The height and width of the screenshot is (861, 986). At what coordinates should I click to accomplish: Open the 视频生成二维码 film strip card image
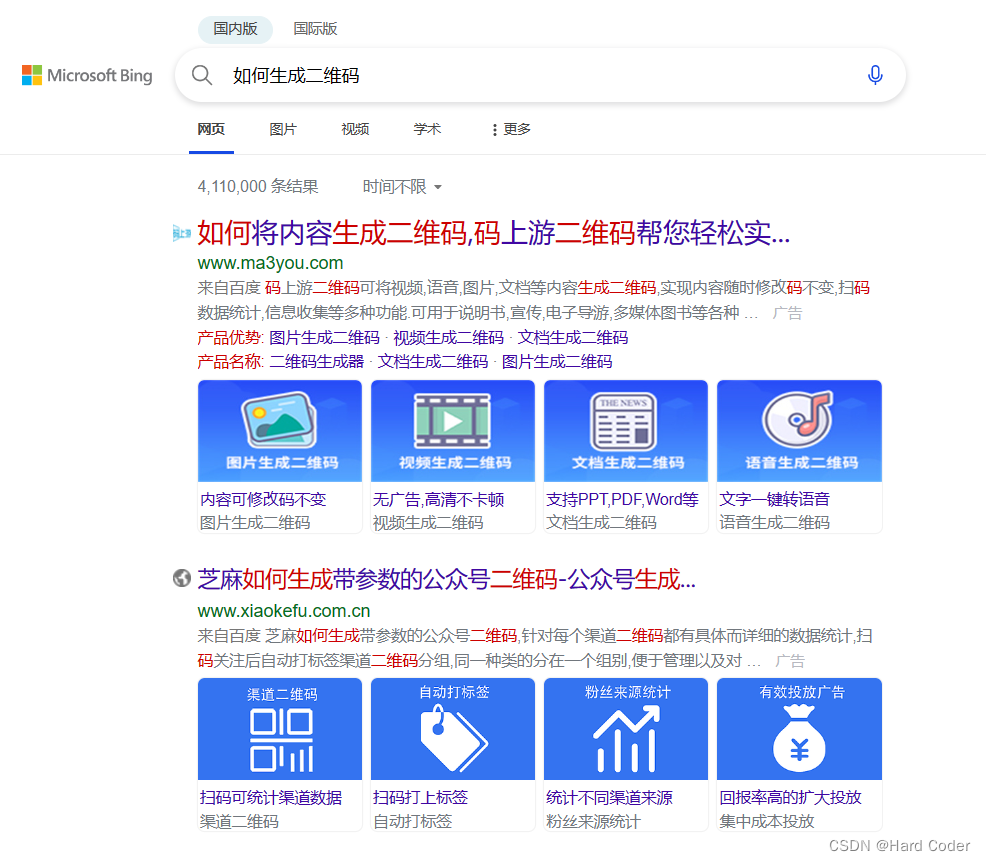[453, 431]
